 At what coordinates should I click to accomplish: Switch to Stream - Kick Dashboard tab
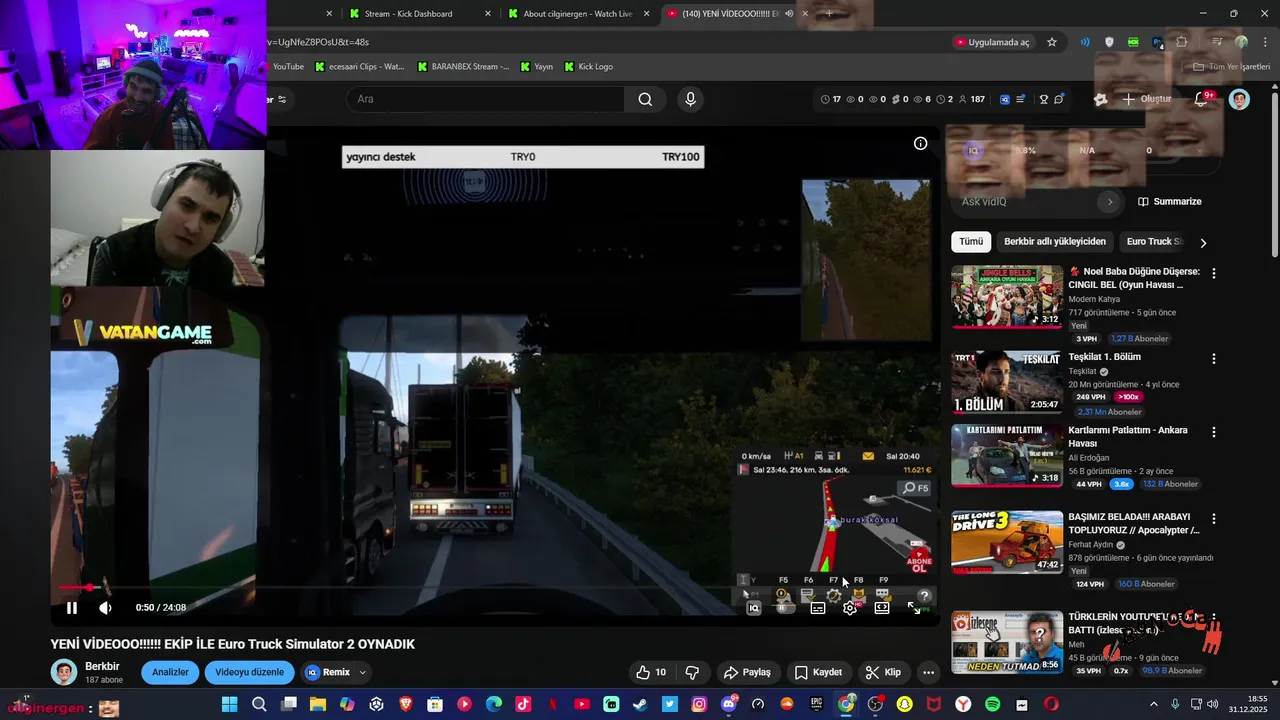coord(418,14)
